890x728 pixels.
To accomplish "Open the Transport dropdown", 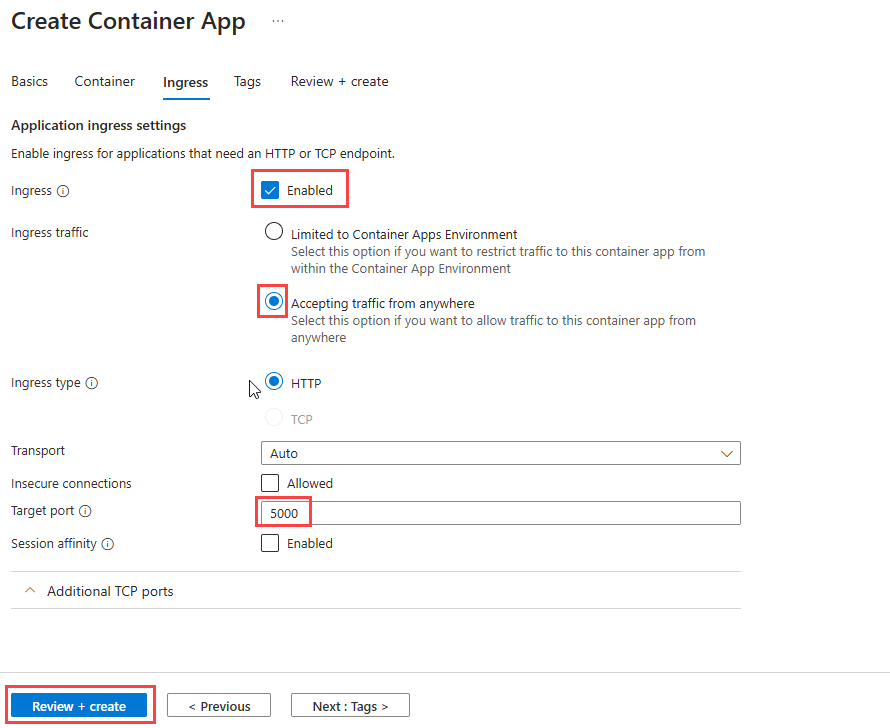I will coord(500,453).
